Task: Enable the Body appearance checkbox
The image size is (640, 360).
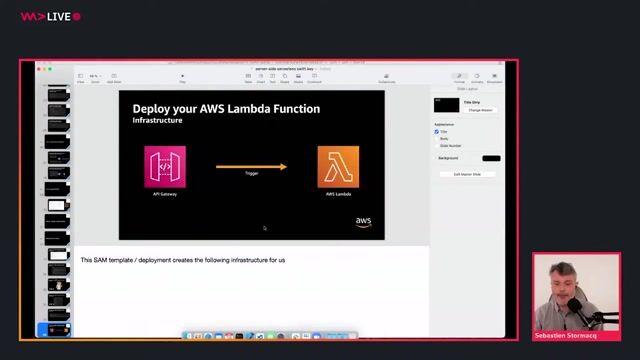Action: [x=437, y=139]
